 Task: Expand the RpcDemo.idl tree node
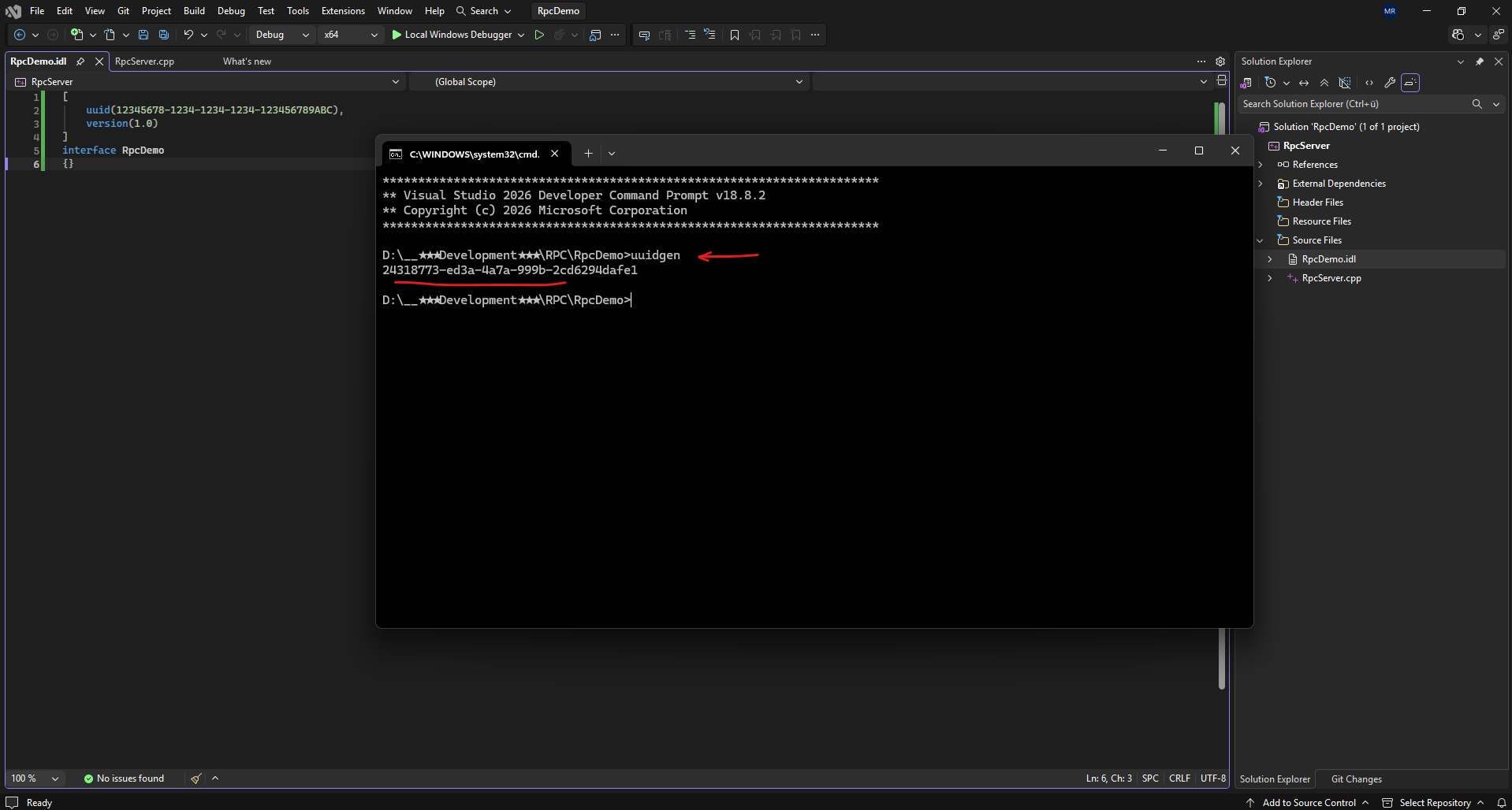coord(1270,259)
